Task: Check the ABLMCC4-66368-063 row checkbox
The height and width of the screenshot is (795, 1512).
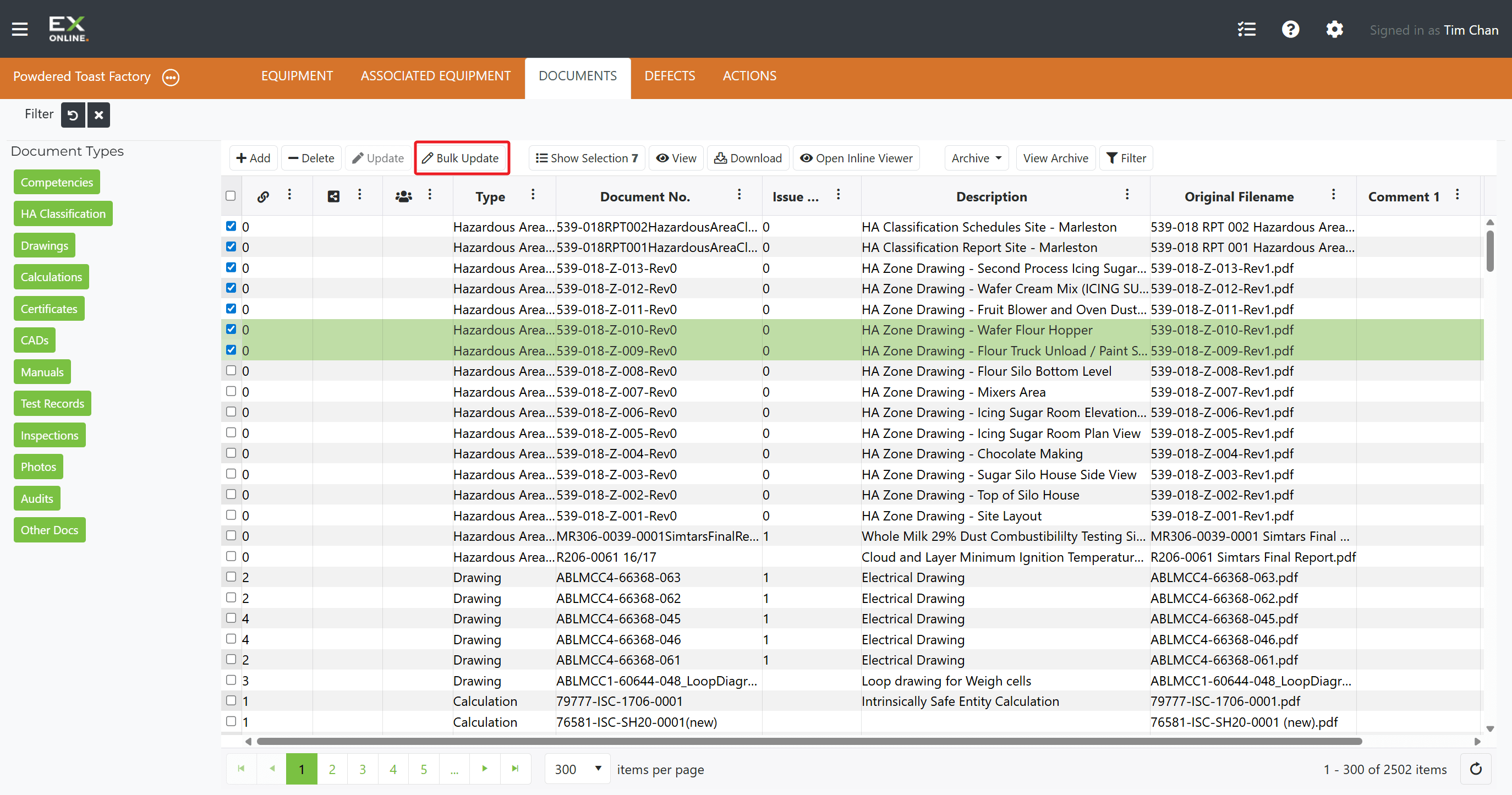Action: click(x=231, y=577)
